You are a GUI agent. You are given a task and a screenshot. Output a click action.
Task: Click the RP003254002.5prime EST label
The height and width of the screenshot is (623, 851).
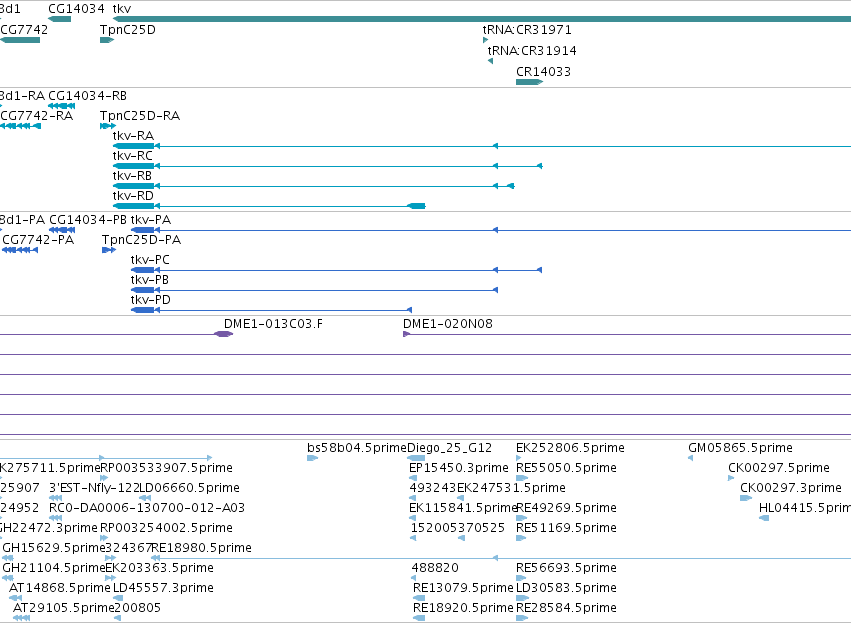pos(167,528)
